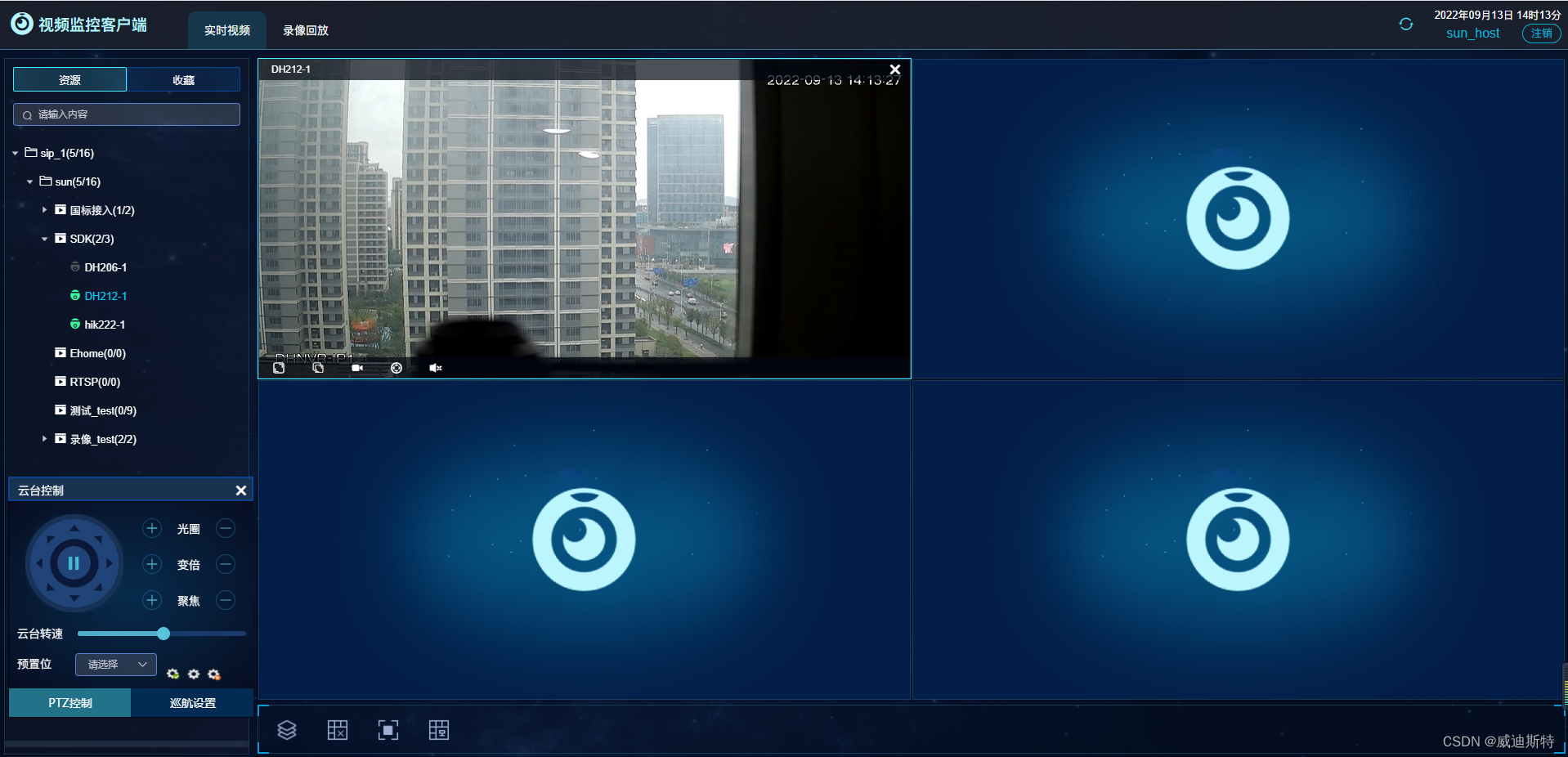Increase 聚焦 focus with the plus button
This screenshot has height=757, width=1568.
coord(152,600)
